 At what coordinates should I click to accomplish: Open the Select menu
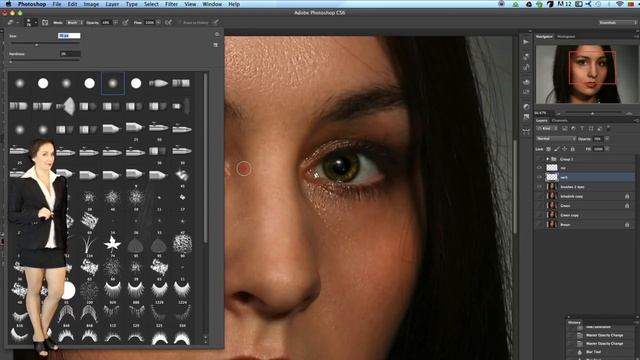click(151, 4)
